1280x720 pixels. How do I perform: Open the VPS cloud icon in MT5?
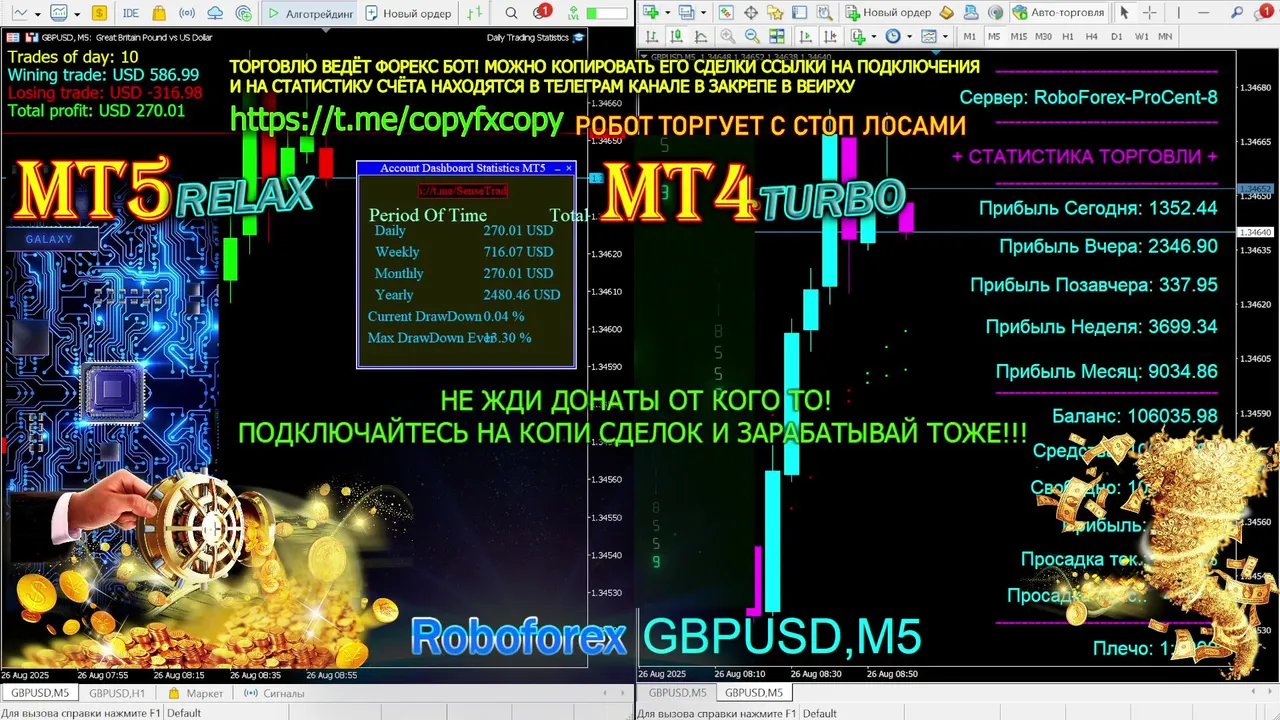[215, 13]
